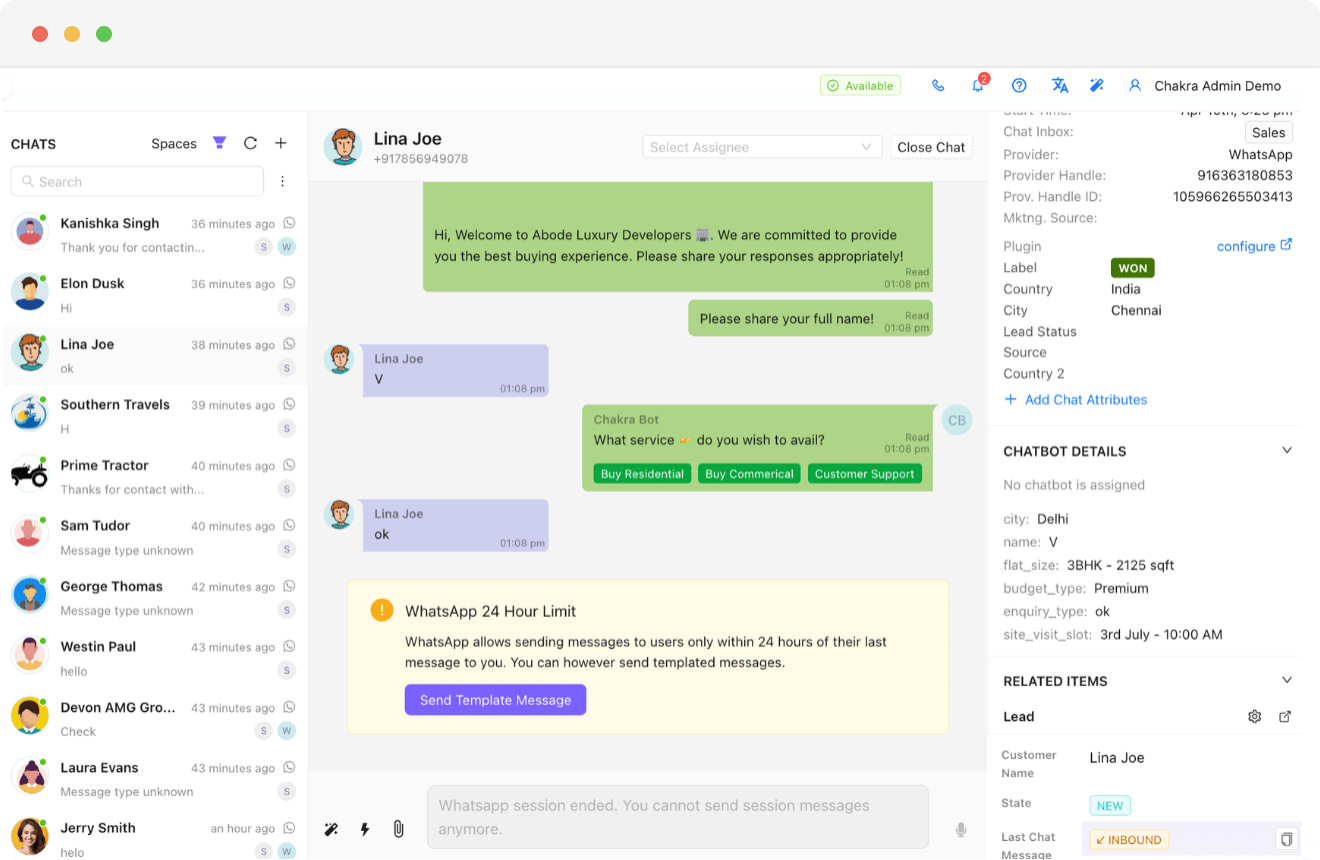Viewport: 1320px width, 860px height.
Task: Click the CB Chakra Bot avatar
Action: click(957, 420)
